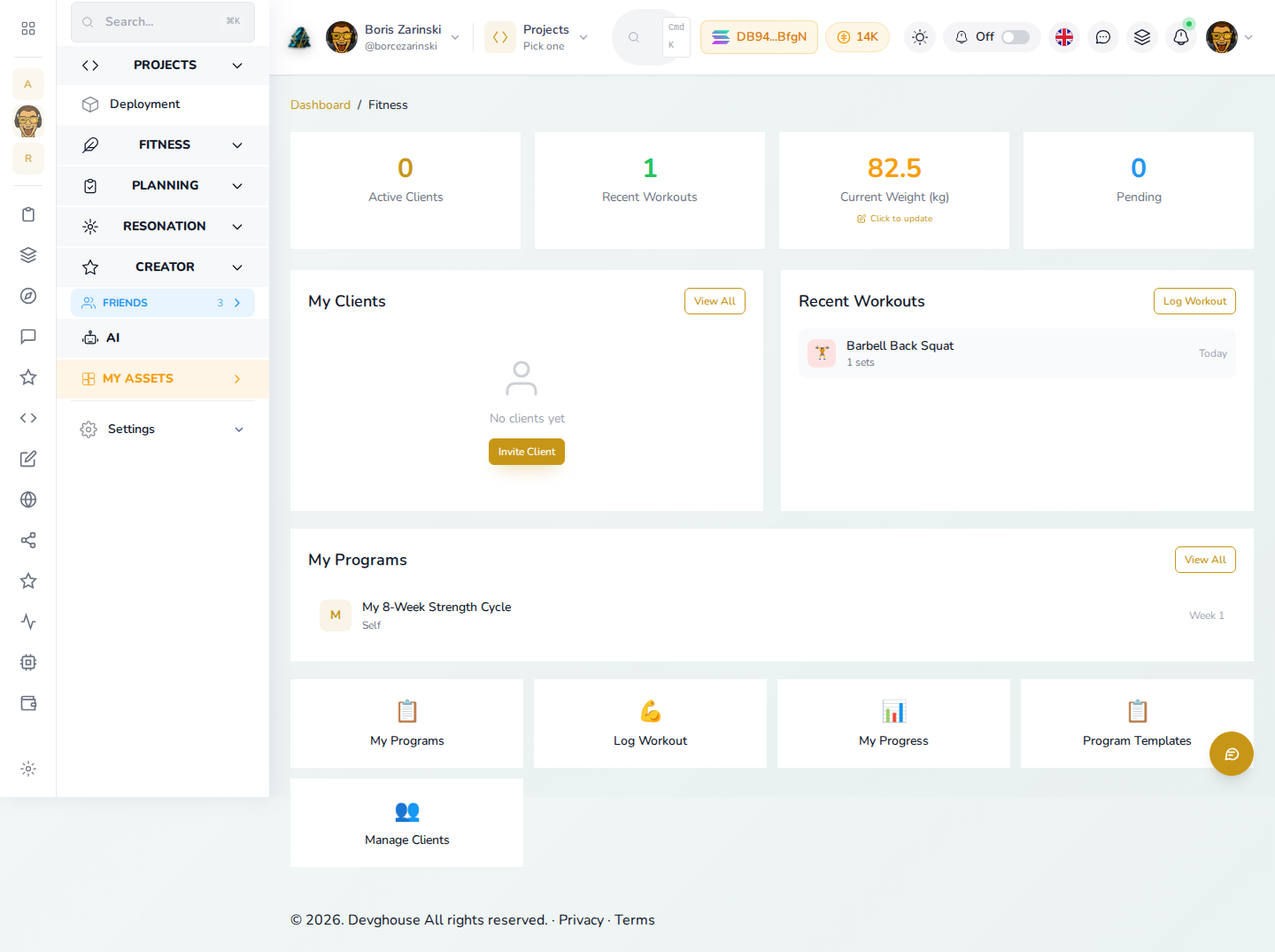Expand the PROJECTS sidebar section
Viewport: 1275px width, 952px height.
pos(163,65)
